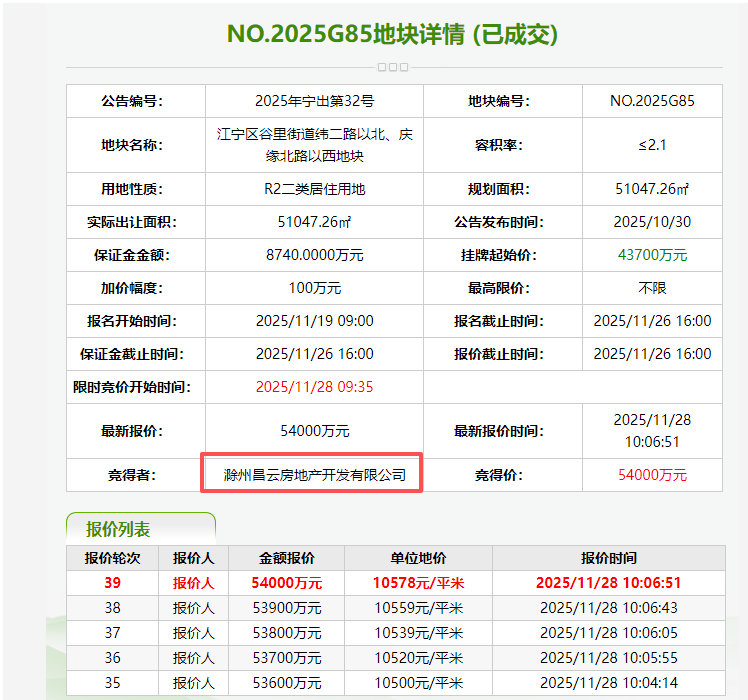Screen dimensions: 748x700
Task: Select announcement number 2025年宁出第32号
Action: [x=314, y=101]
